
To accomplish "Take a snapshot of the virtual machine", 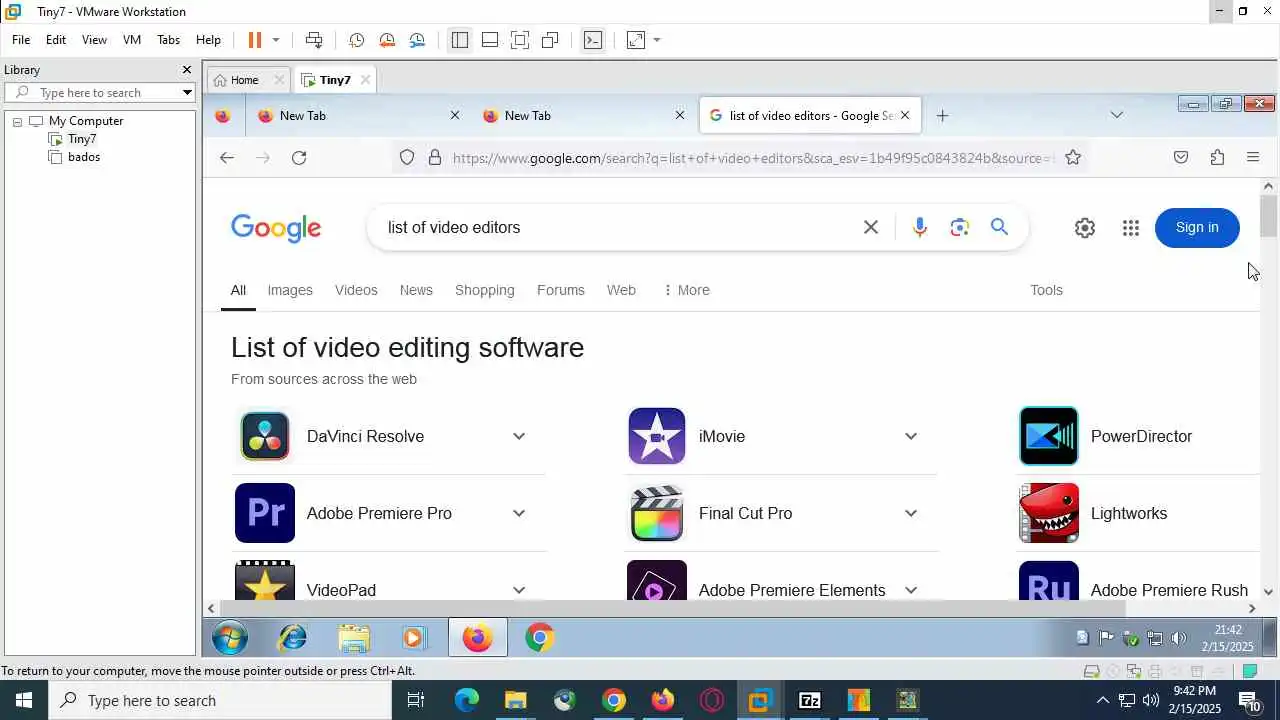I will coord(356,40).
